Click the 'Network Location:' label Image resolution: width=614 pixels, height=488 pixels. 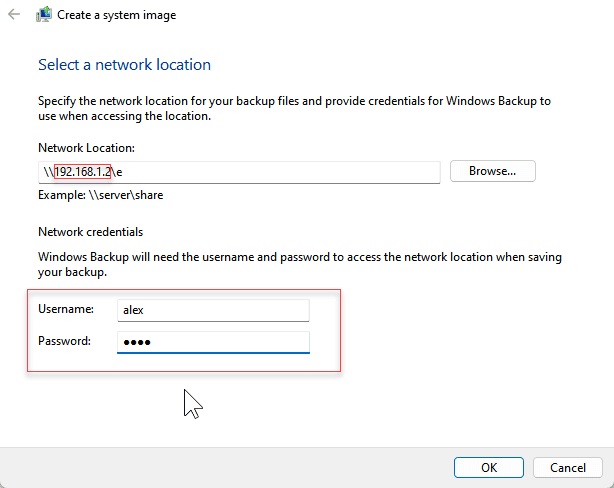(x=86, y=148)
